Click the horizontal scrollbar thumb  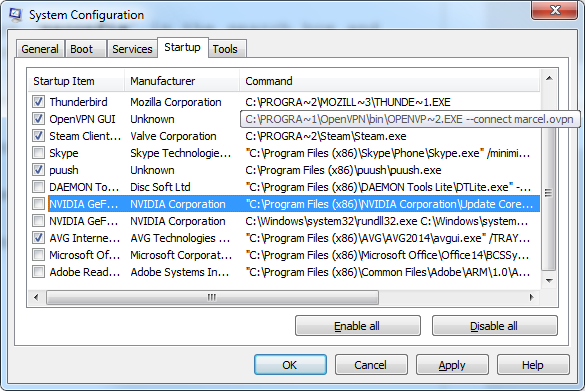click(x=212, y=297)
